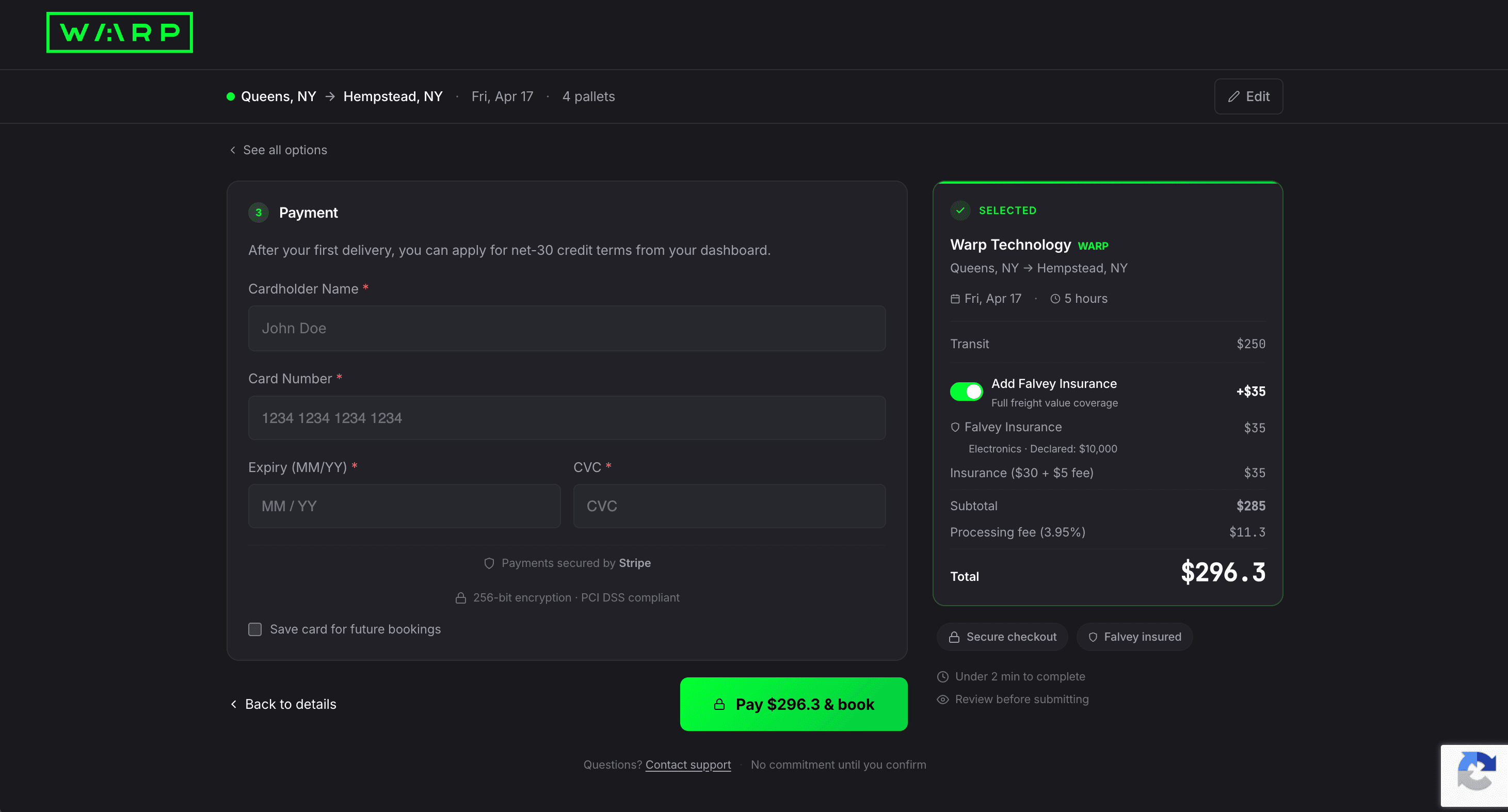Focus the Expiry MM / YY field

pyautogui.click(x=404, y=506)
